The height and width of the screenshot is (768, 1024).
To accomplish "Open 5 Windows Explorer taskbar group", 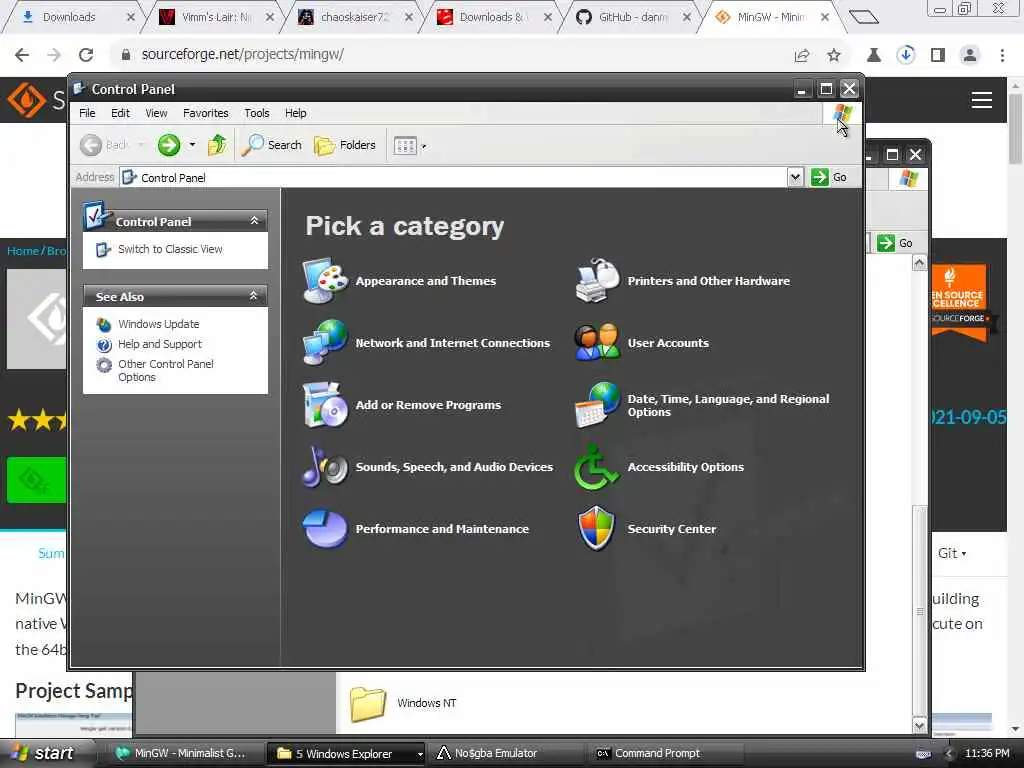I will [x=345, y=753].
